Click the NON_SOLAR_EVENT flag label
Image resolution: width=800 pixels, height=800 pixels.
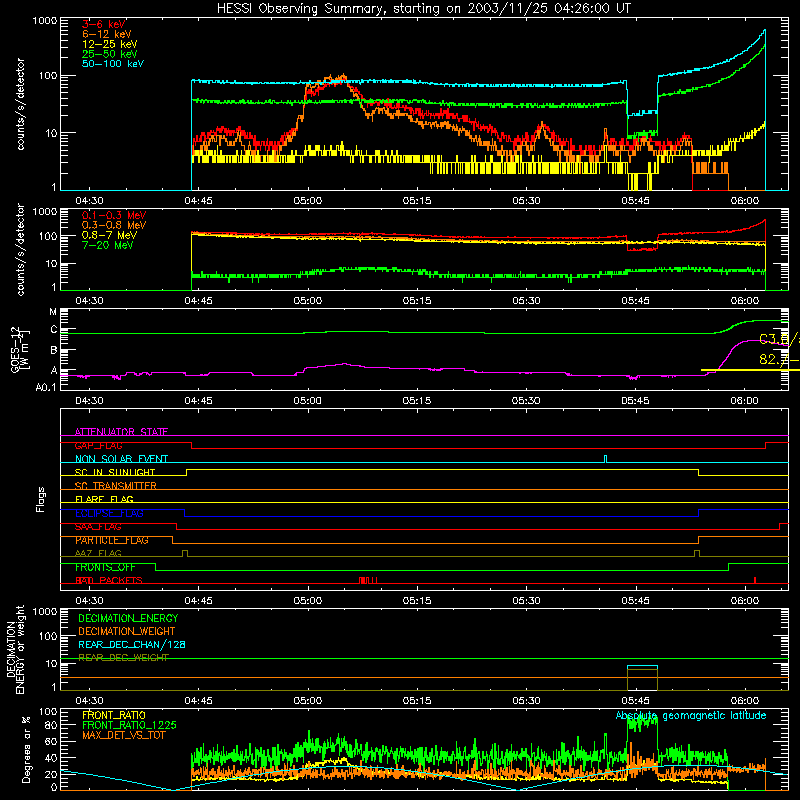tap(121, 459)
